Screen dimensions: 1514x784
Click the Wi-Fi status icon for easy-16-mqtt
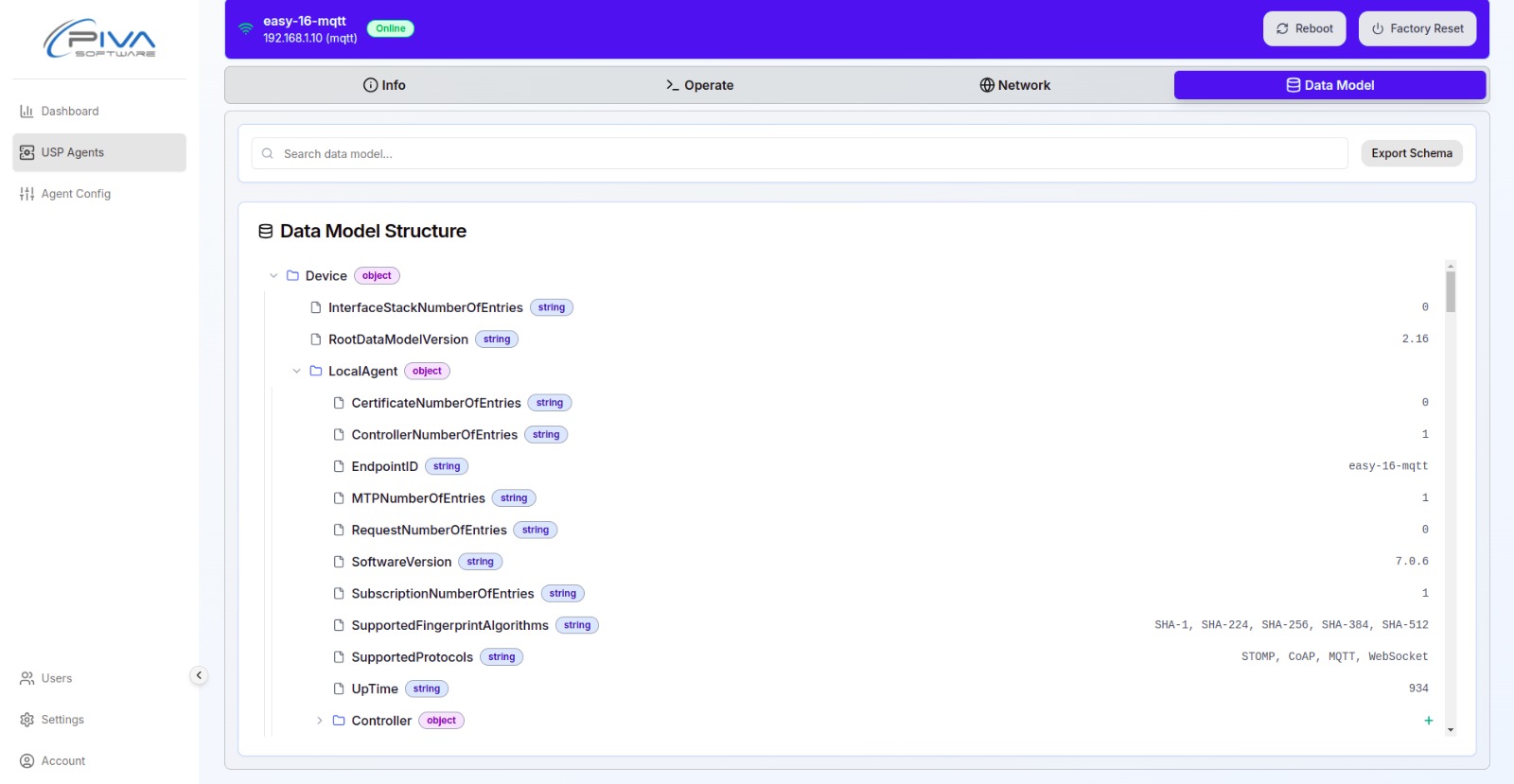click(245, 28)
